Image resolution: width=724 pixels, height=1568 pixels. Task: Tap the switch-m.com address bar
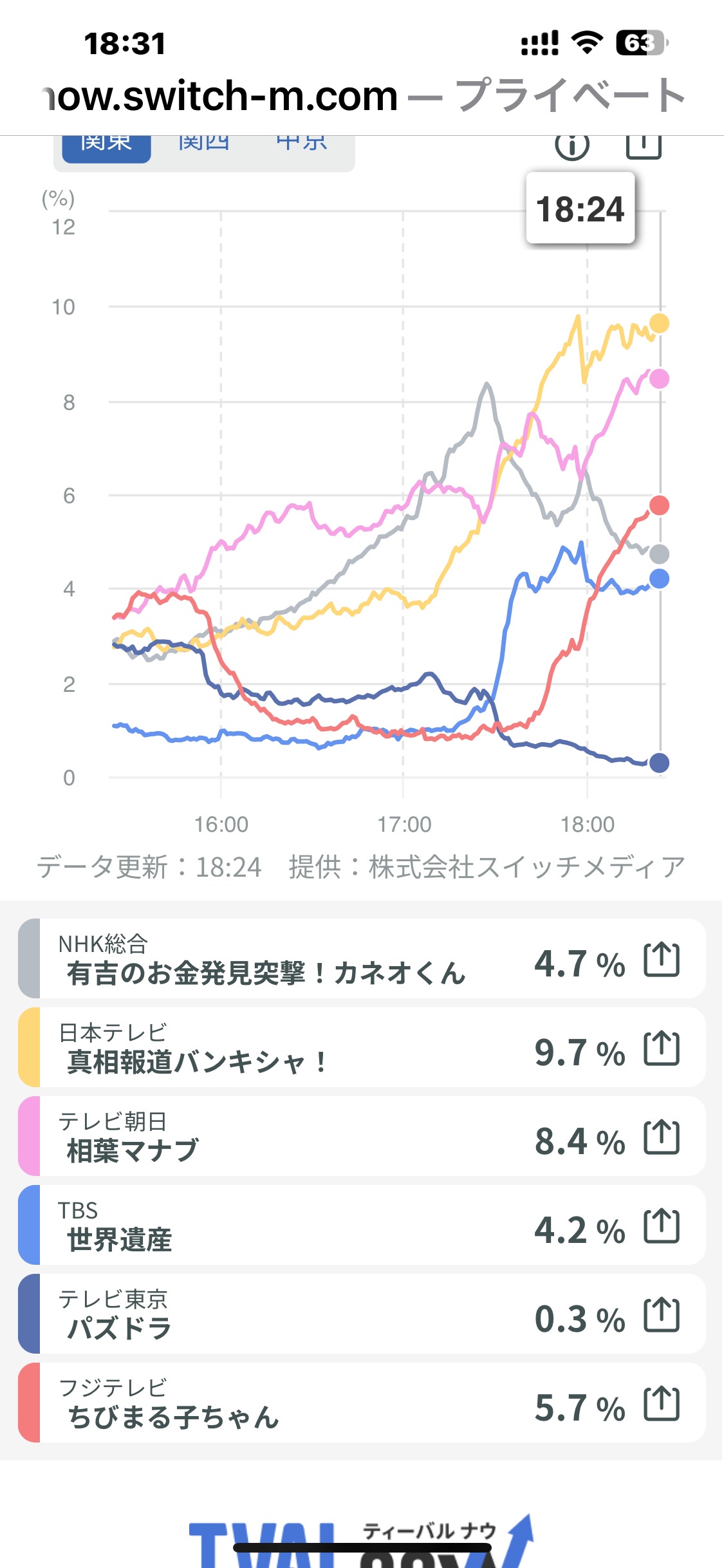[362, 95]
